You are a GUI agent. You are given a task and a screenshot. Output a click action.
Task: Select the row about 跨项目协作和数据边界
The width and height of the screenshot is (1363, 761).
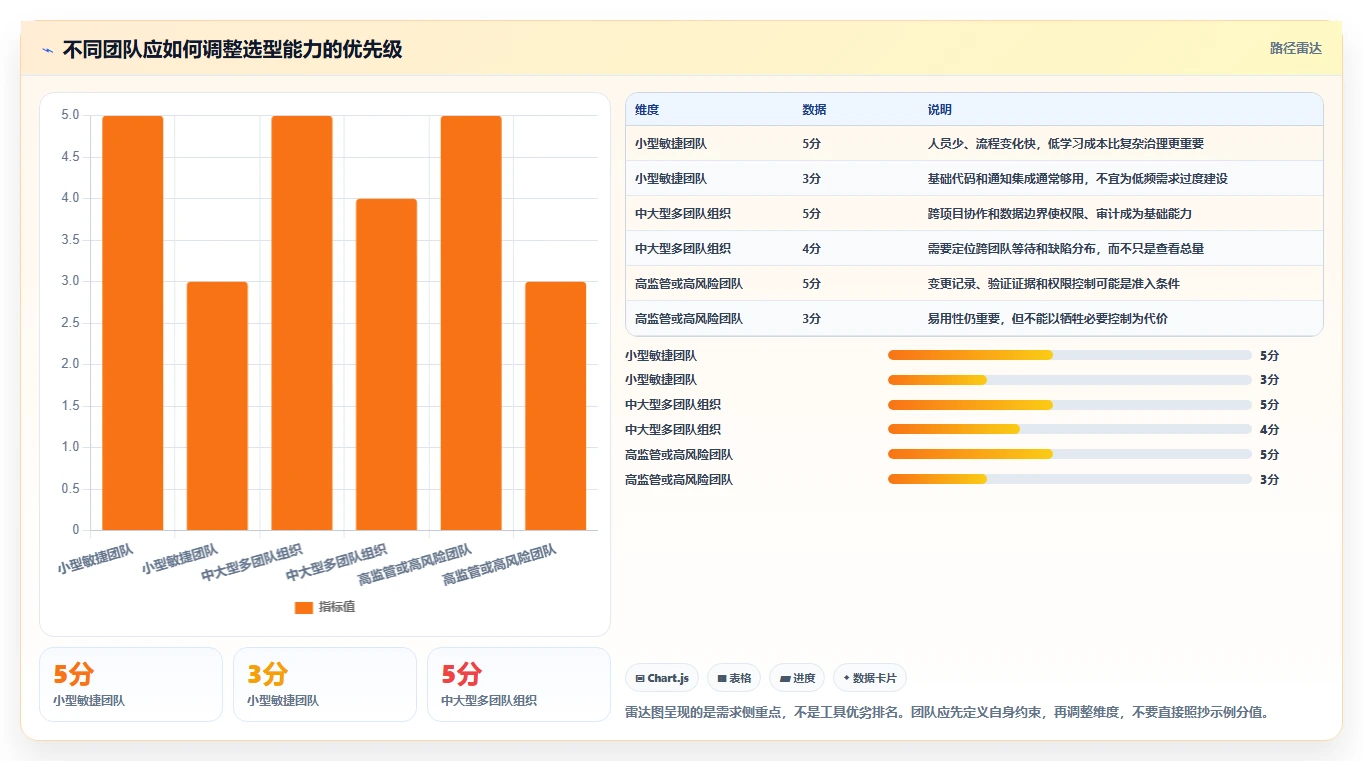point(974,213)
